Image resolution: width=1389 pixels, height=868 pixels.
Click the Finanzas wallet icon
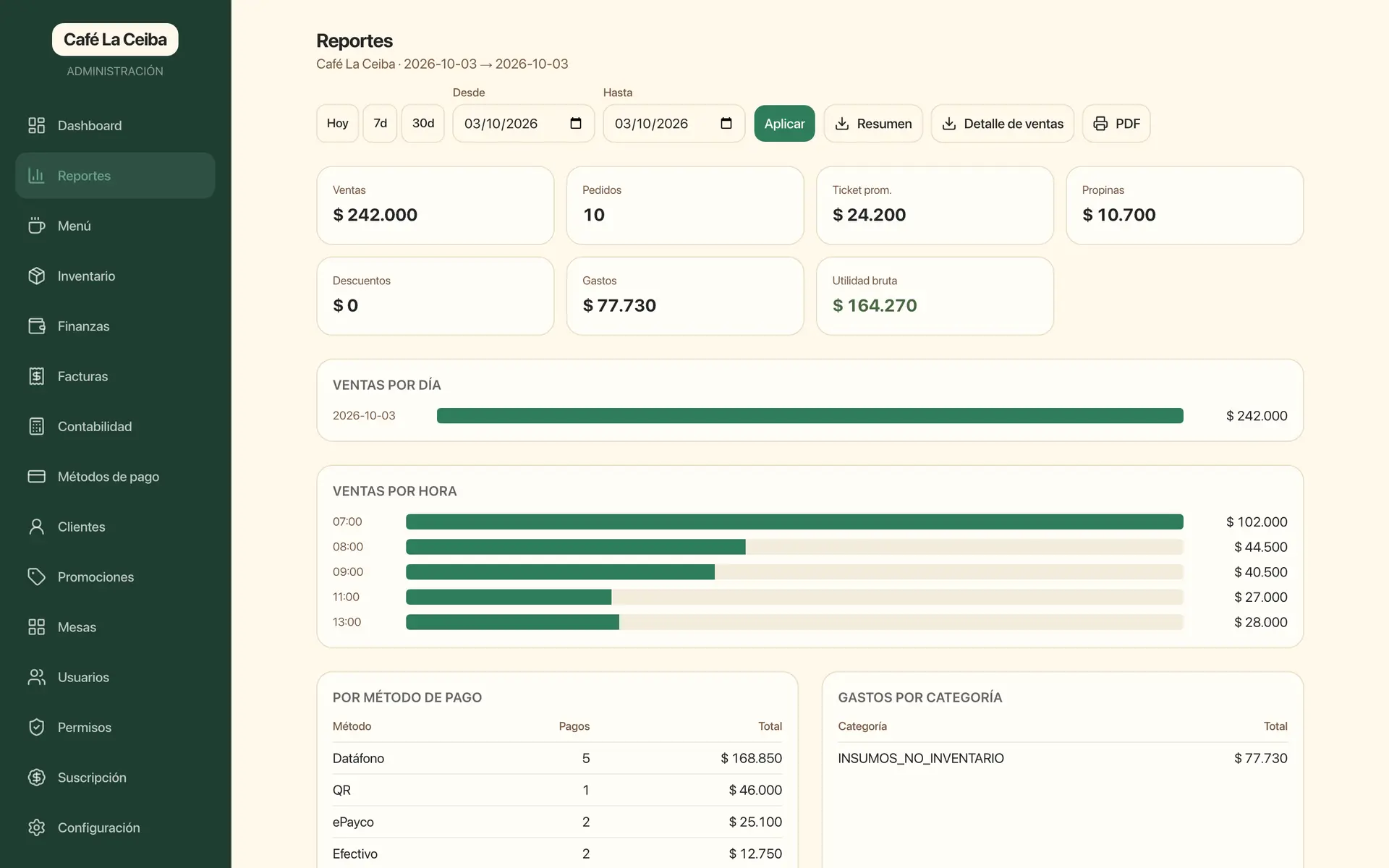coord(36,326)
